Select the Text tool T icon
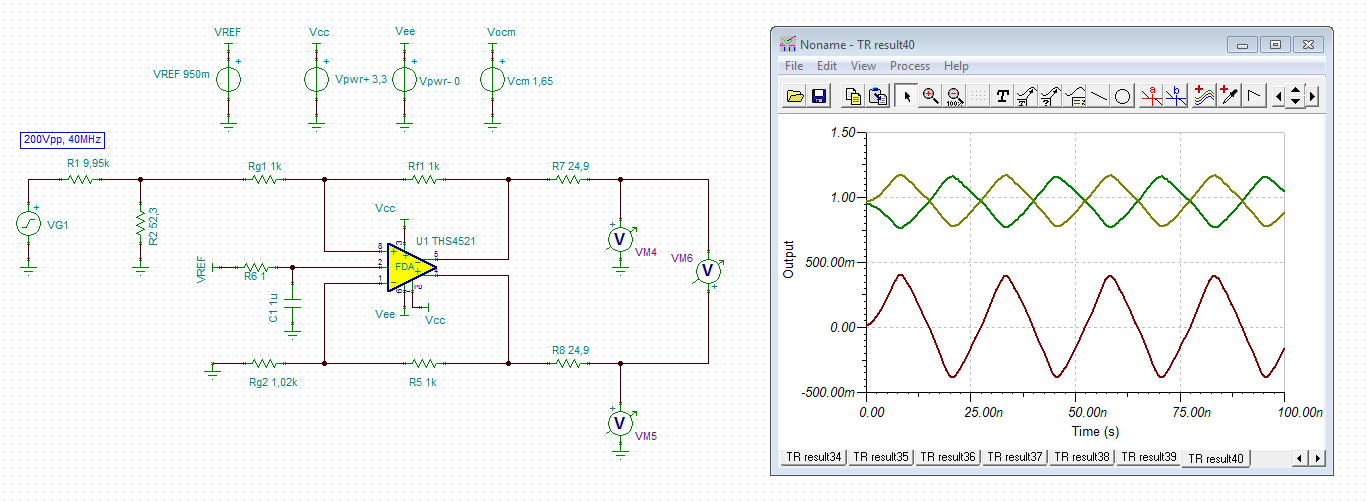The width and height of the screenshot is (1367, 502). click(x=1003, y=96)
